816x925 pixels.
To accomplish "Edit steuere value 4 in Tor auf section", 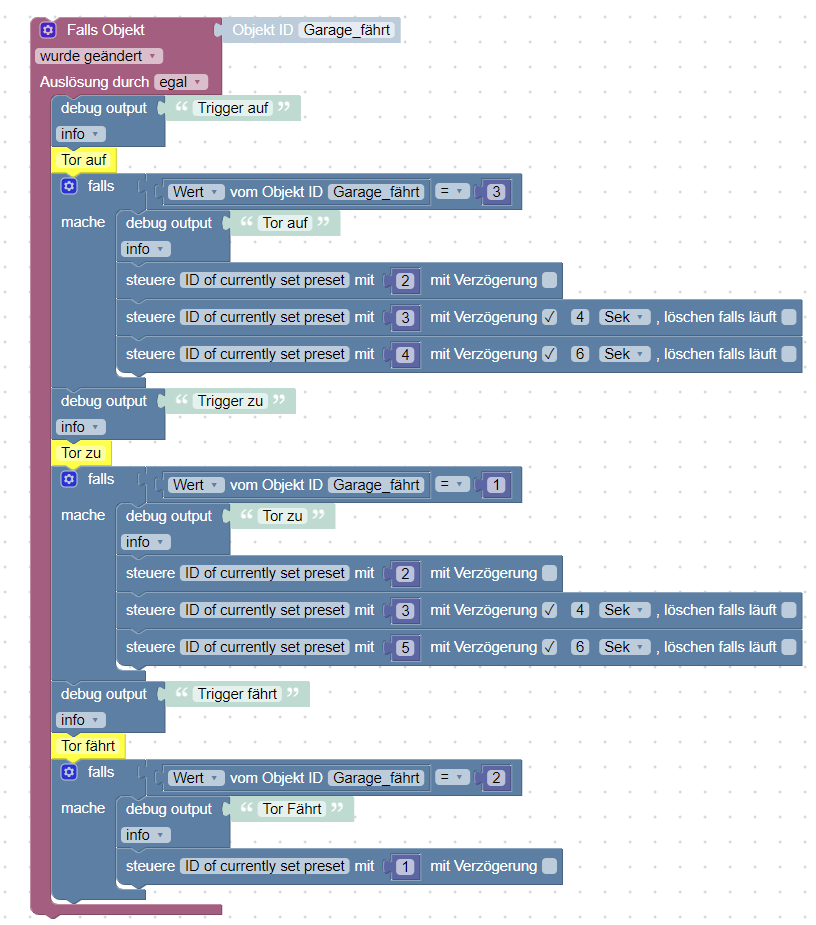I will point(405,355).
